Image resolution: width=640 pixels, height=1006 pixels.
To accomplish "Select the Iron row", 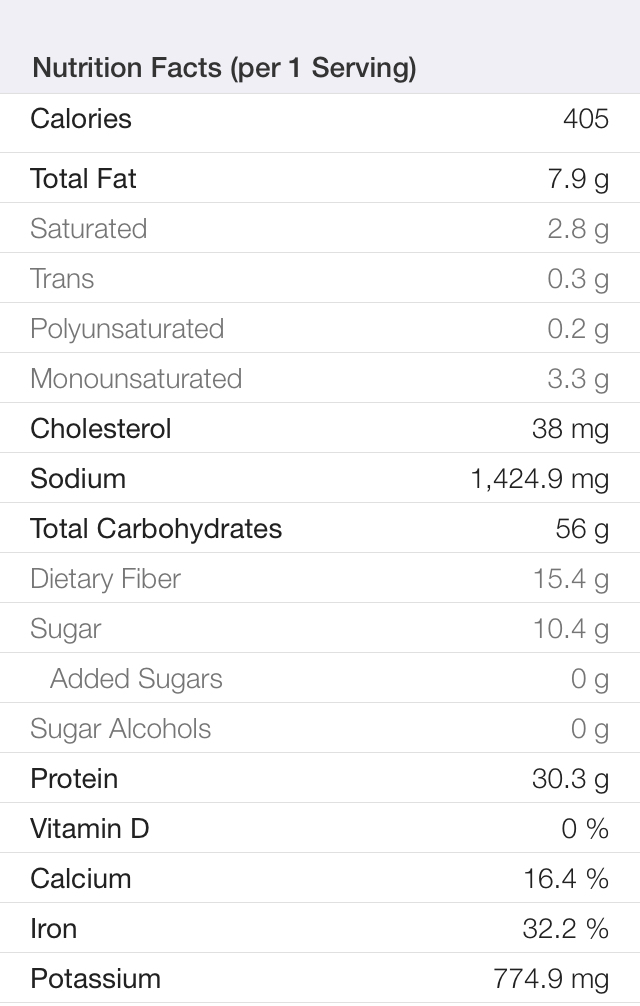I will 320,928.
